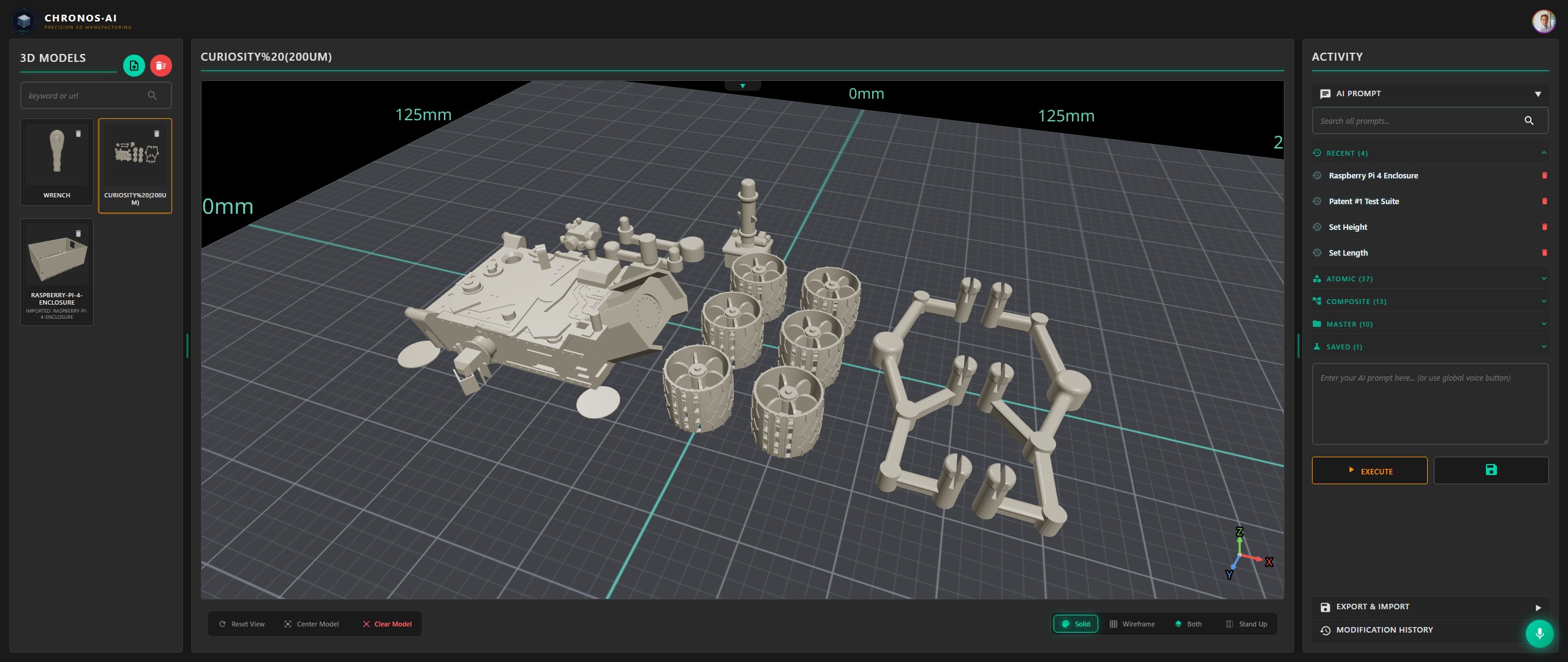1568x662 pixels.
Task: Click the ACTIVITY panel heading
Action: (x=1337, y=57)
